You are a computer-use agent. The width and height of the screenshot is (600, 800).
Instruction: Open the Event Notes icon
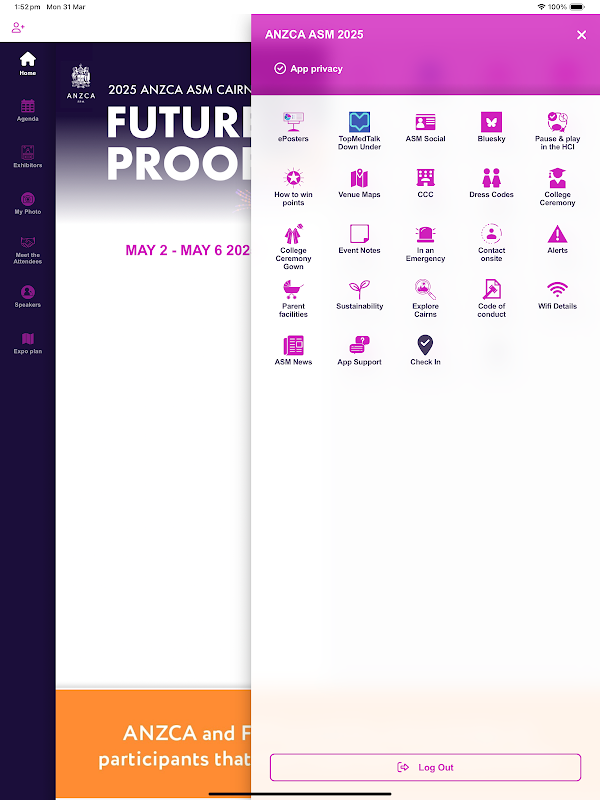pos(359,234)
